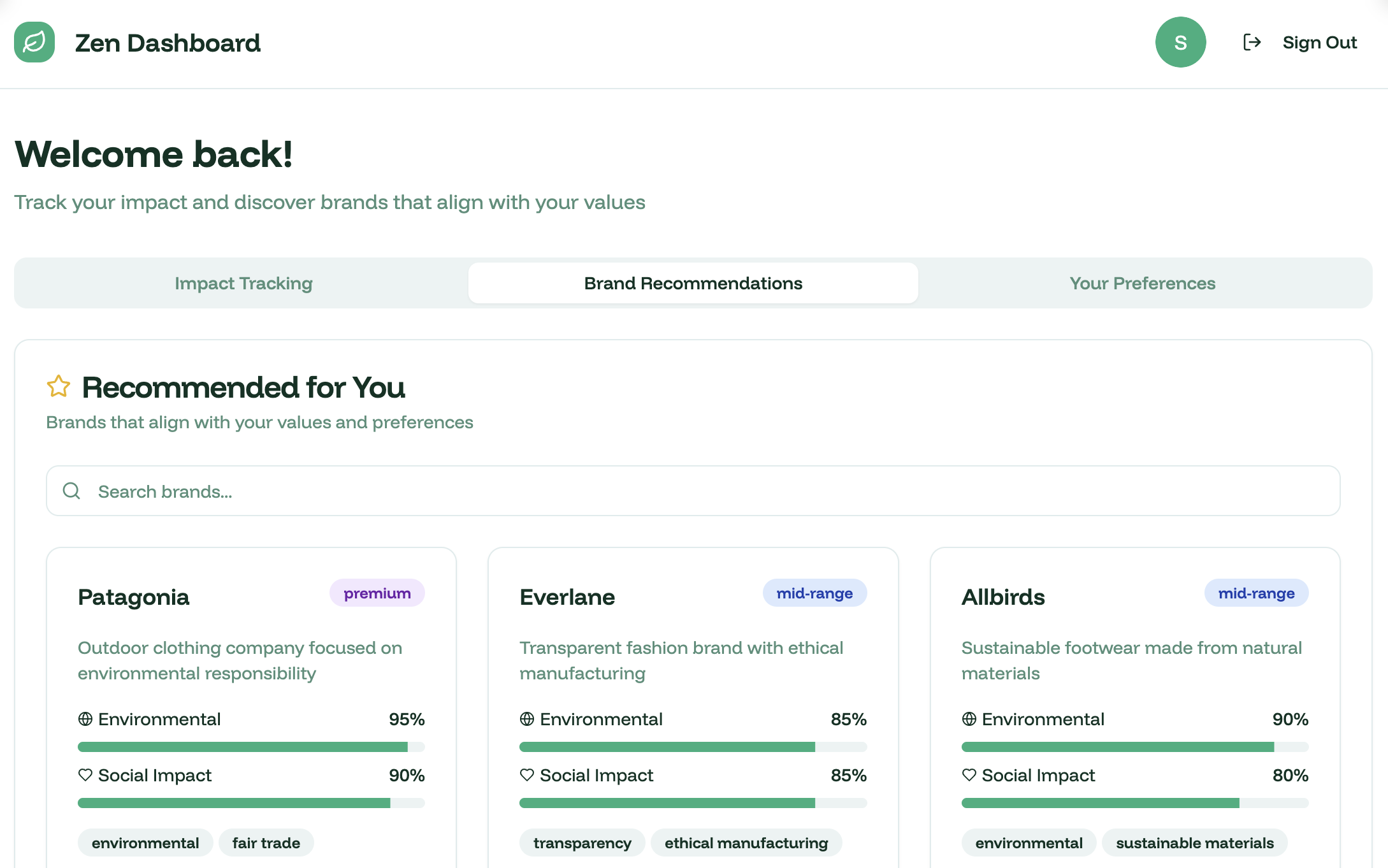Click the Sign Out button
Image resolution: width=1388 pixels, height=868 pixels.
1300,42
